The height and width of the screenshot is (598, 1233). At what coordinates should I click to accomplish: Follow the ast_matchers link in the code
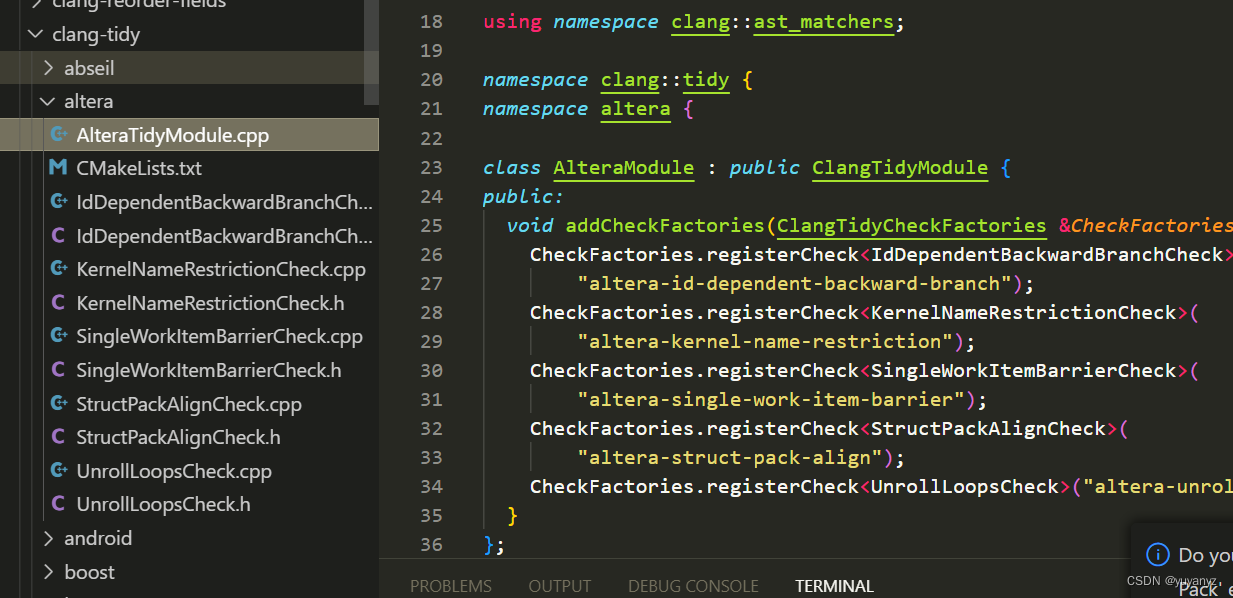[823, 21]
